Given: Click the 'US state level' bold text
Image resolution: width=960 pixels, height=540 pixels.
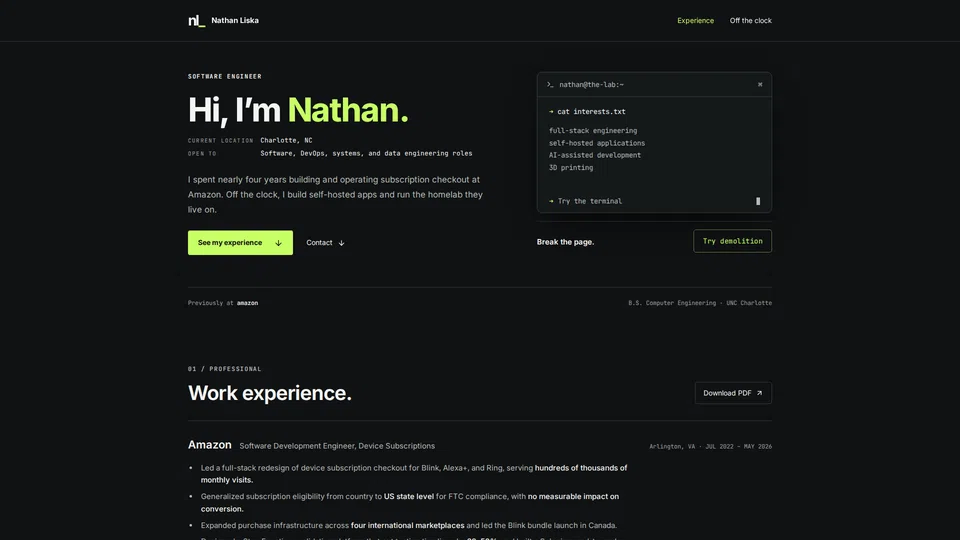Looking at the screenshot, I should pyautogui.click(x=408, y=497).
